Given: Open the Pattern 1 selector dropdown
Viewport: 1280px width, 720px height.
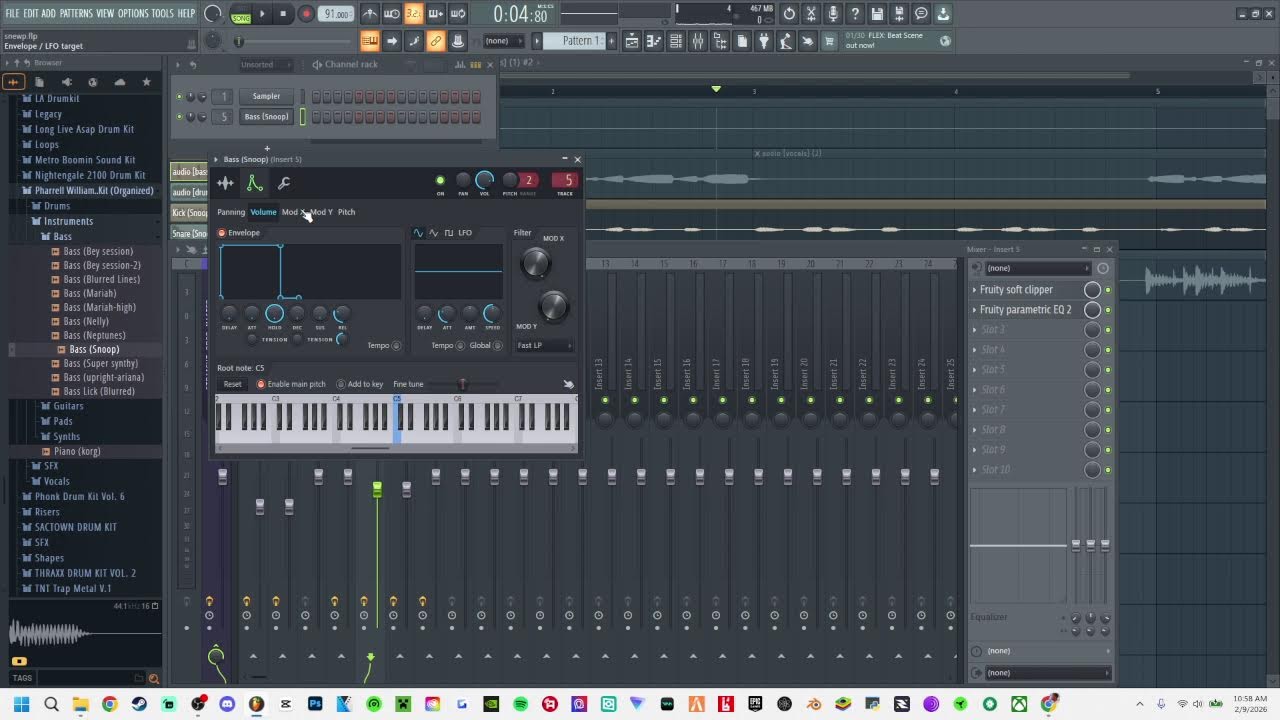Looking at the screenshot, I should tap(582, 41).
